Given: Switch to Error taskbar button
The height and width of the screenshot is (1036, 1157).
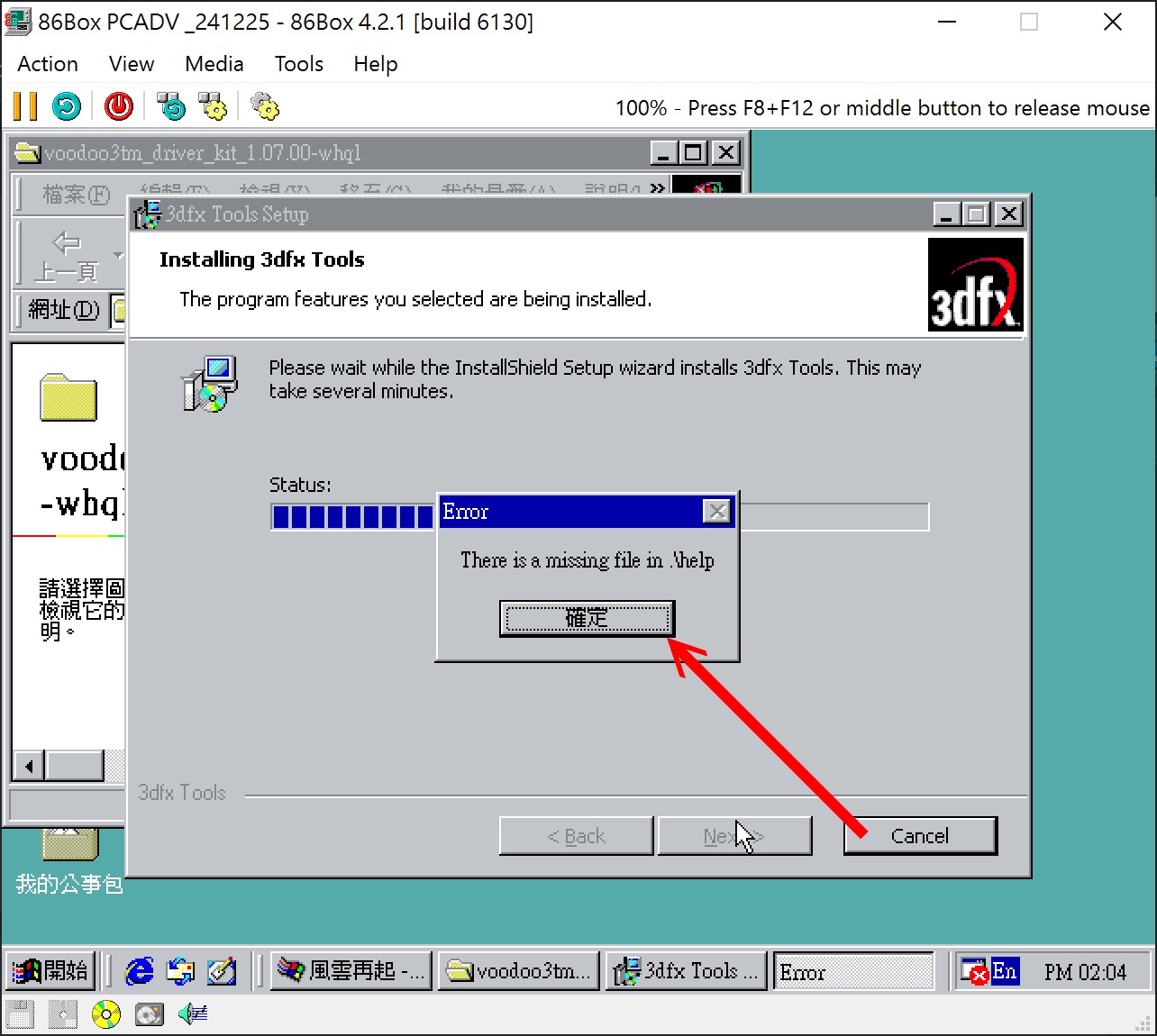Looking at the screenshot, I should [x=854, y=971].
